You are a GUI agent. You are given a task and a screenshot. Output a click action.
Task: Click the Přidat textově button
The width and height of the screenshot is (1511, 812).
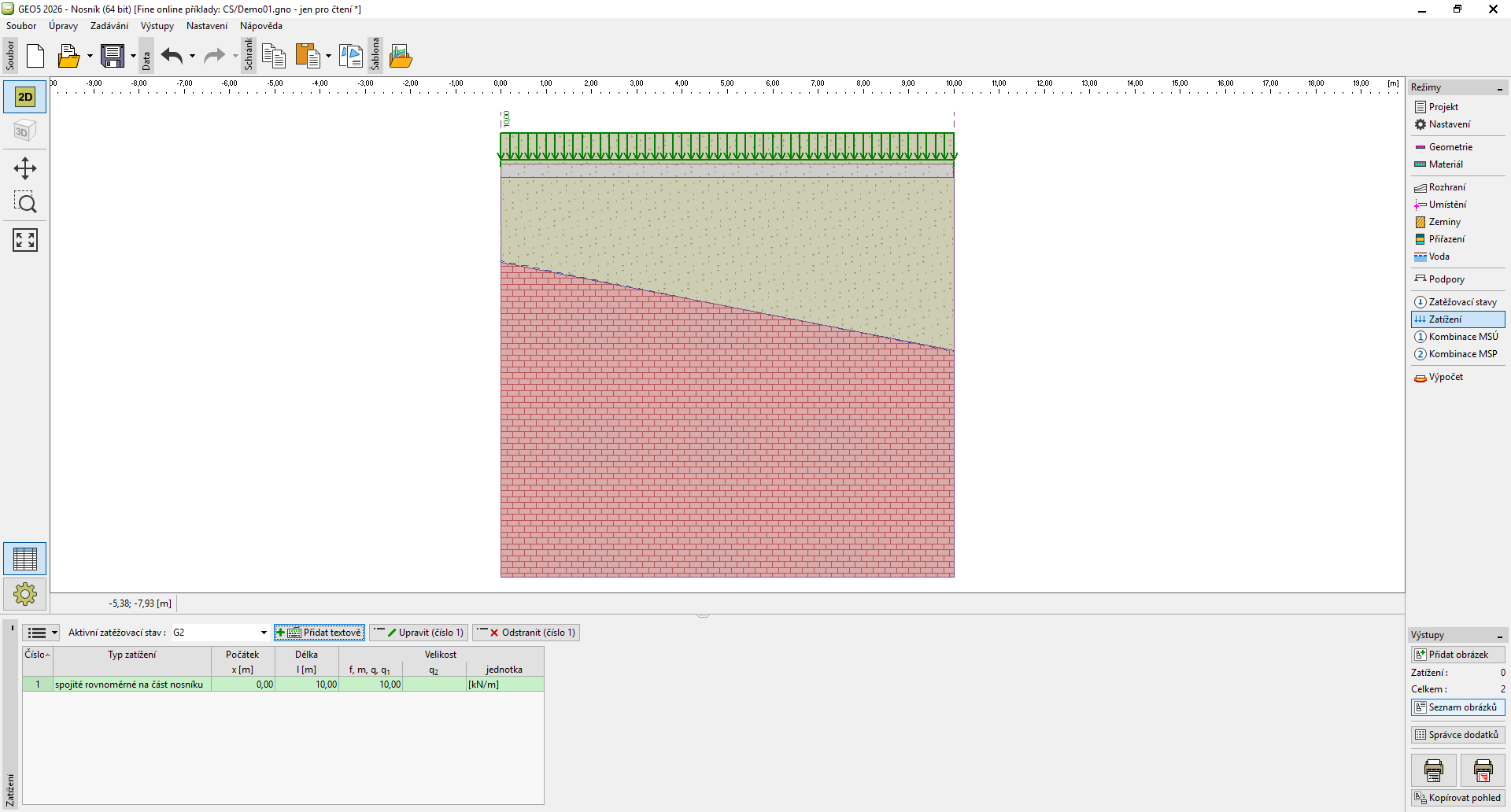click(320, 633)
